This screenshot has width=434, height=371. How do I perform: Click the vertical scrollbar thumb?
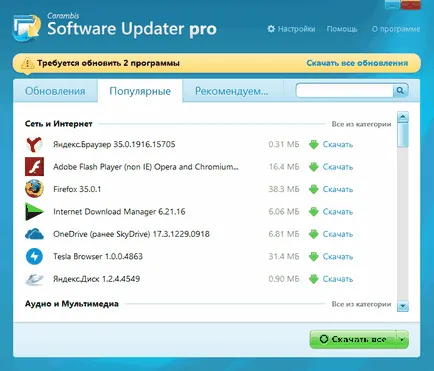[403, 135]
